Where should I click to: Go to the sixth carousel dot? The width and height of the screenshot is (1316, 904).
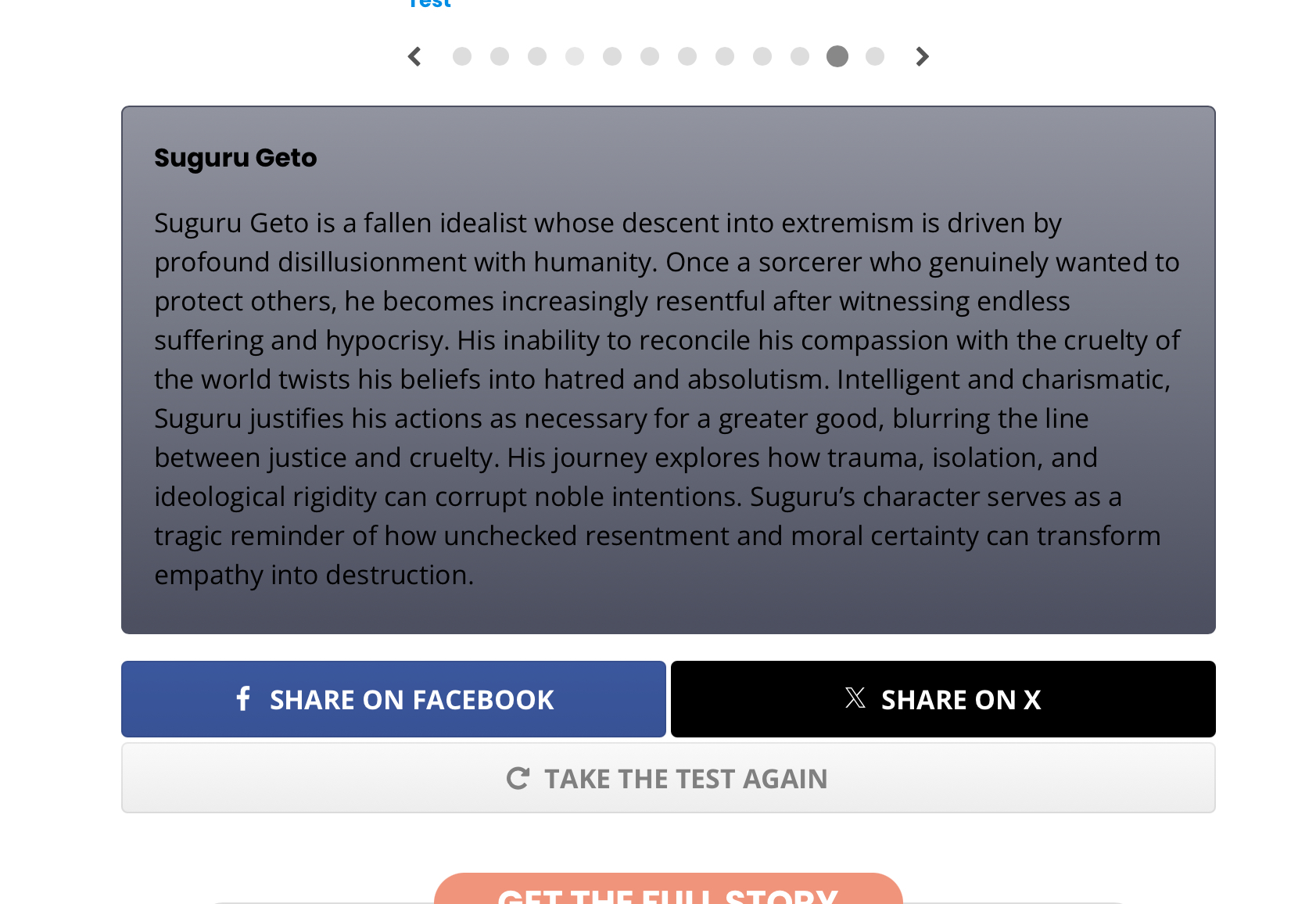click(x=650, y=56)
